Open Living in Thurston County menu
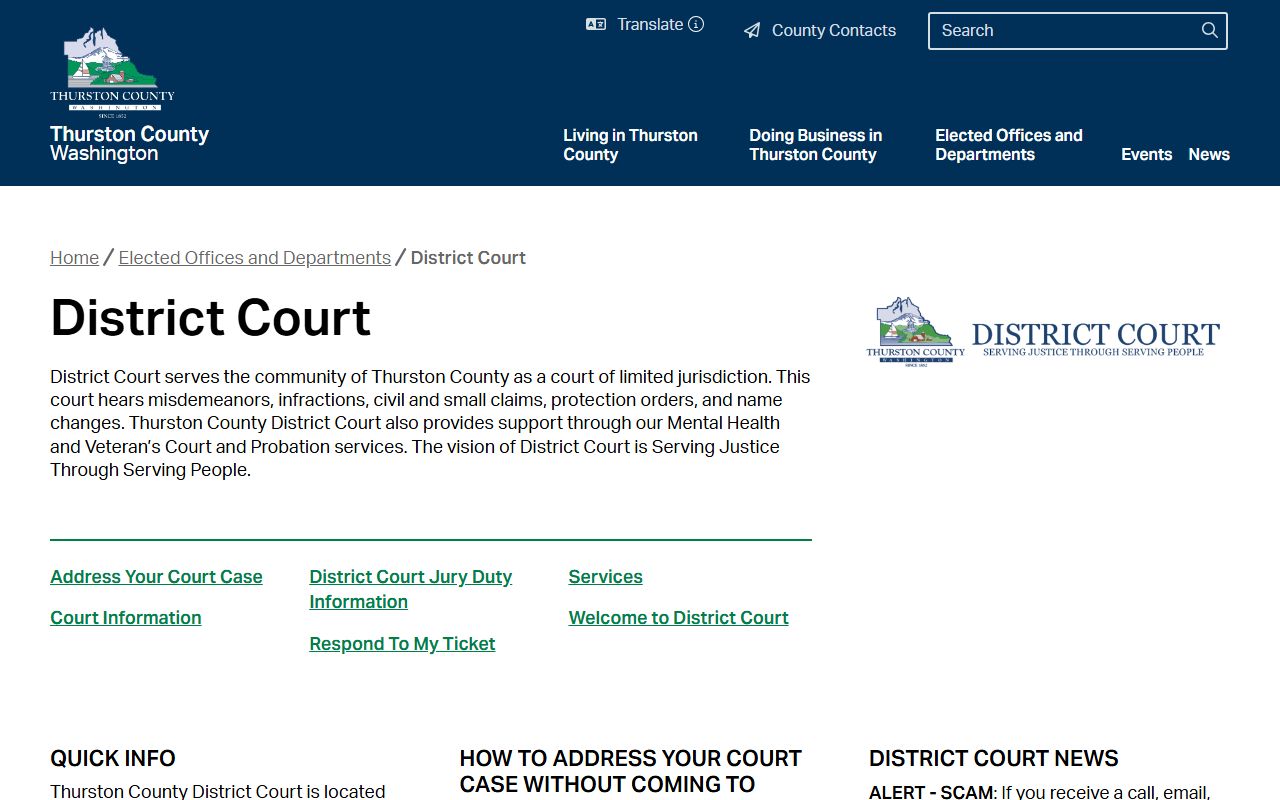The width and height of the screenshot is (1280, 800). pos(630,145)
